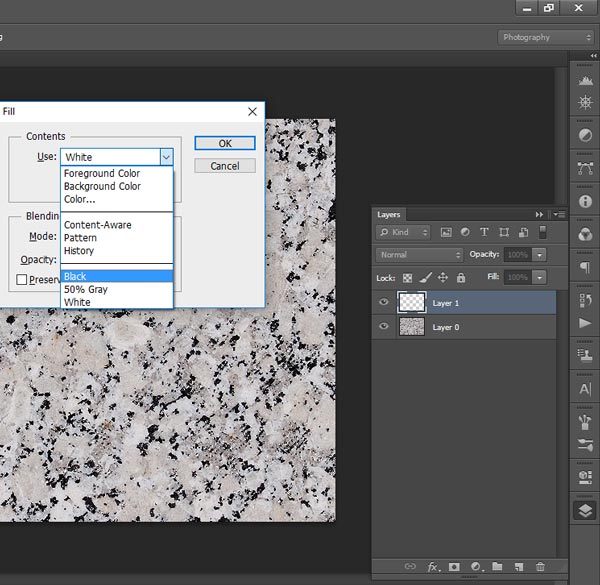Viewport: 600px width, 585px height.
Task: Click the delete layer trash icon
Action: [541, 567]
